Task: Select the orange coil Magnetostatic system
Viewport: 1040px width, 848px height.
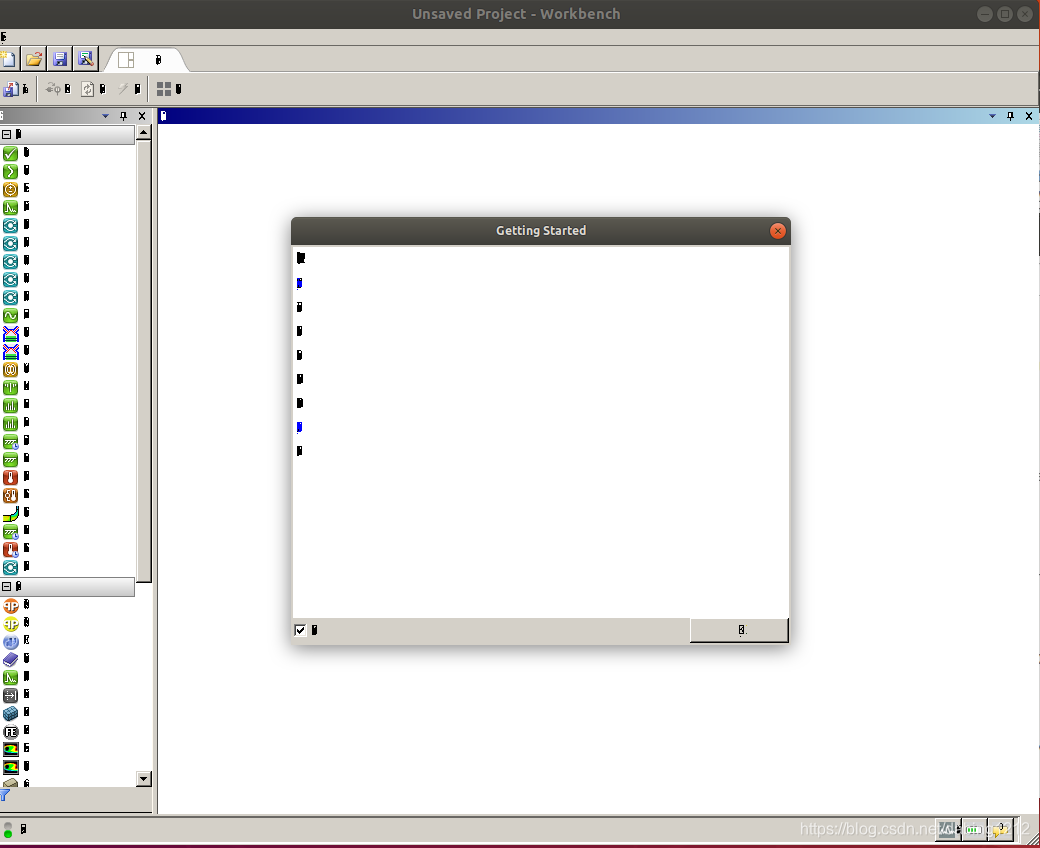Action: point(10,370)
